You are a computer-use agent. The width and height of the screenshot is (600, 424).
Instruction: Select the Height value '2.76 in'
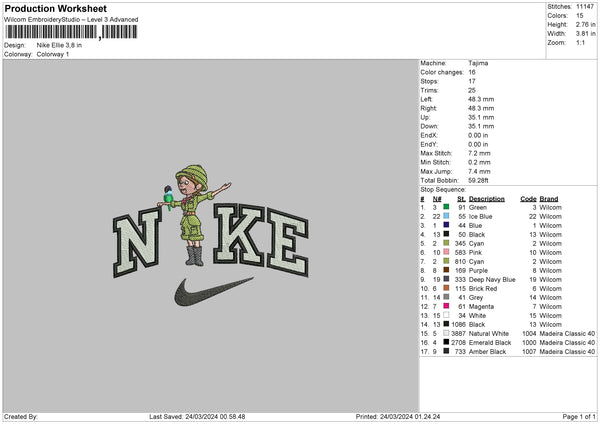(x=585, y=24)
